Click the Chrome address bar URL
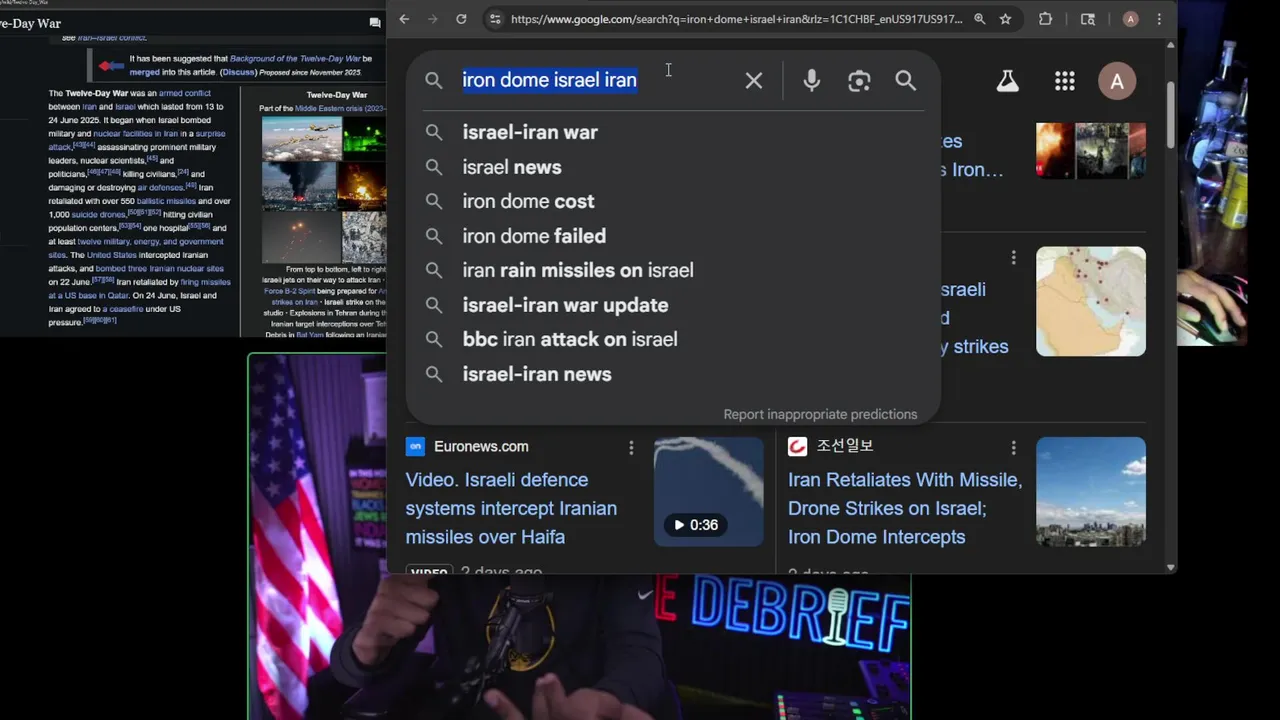The height and width of the screenshot is (720, 1280). tap(736, 19)
